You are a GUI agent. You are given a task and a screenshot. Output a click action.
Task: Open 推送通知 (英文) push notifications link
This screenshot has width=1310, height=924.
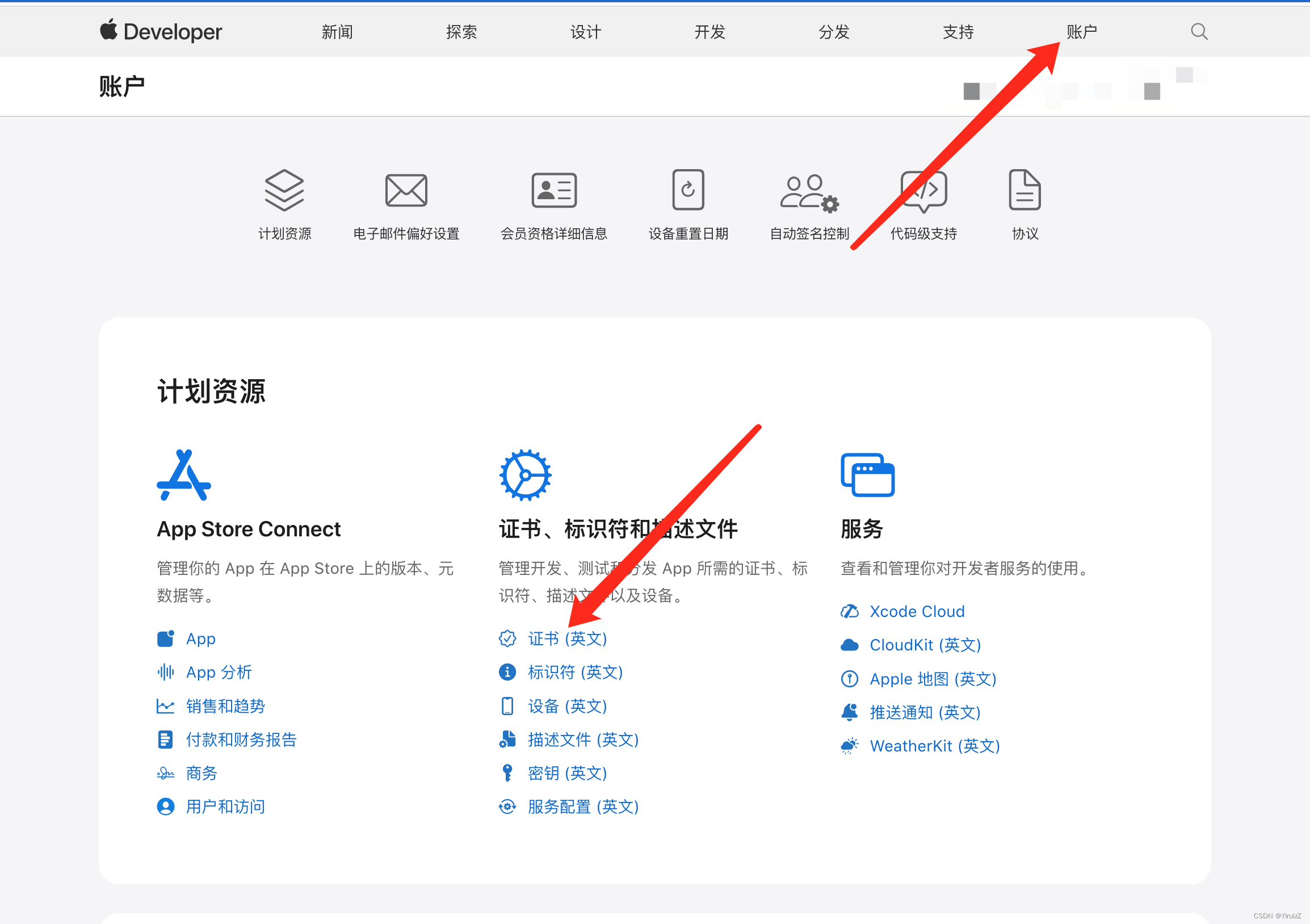[924, 712]
